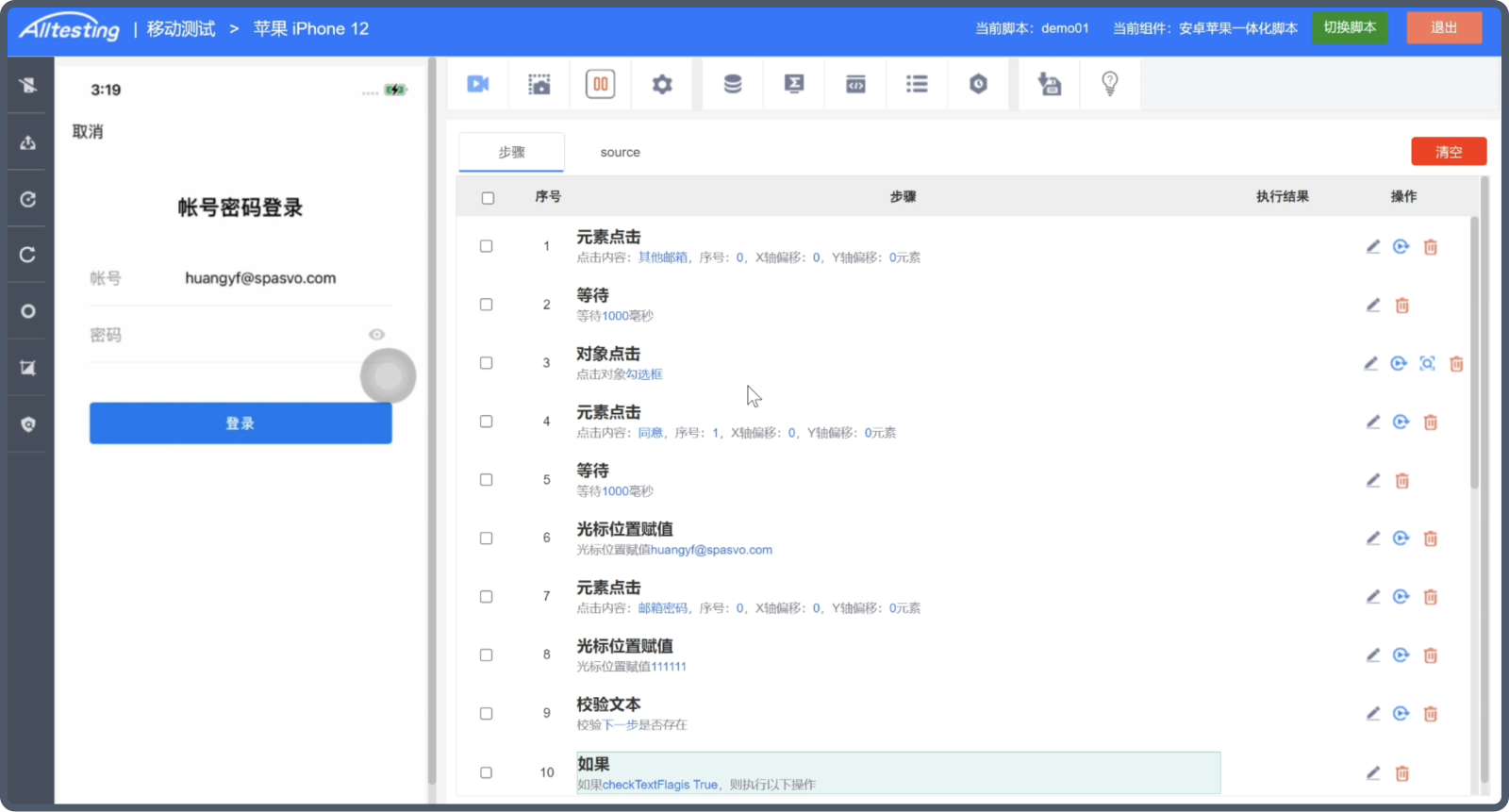This screenshot has height=812, width=1509.
Task: Click the lightbulb hint icon
Action: 1110,85
